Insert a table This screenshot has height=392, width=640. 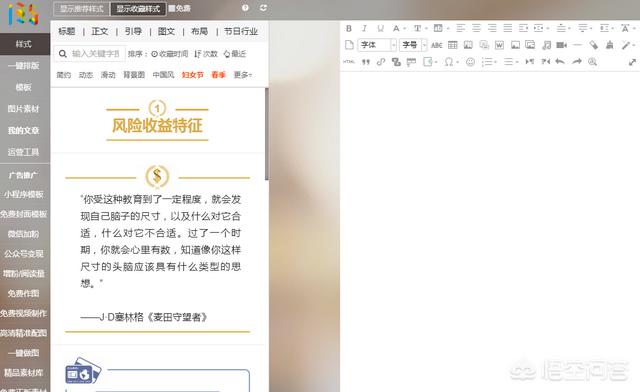pyautogui.click(x=452, y=45)
